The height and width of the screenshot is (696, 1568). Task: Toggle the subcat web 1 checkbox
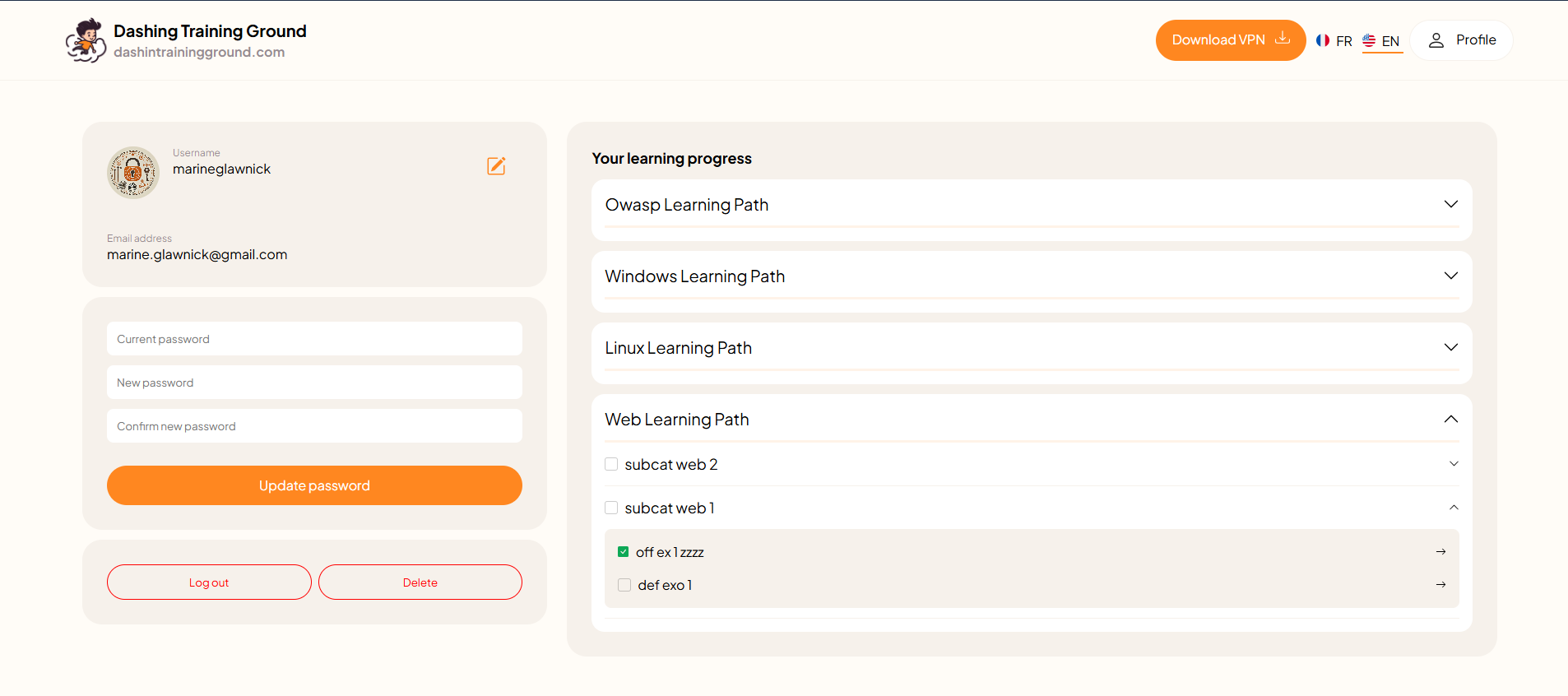click(611, 508)
